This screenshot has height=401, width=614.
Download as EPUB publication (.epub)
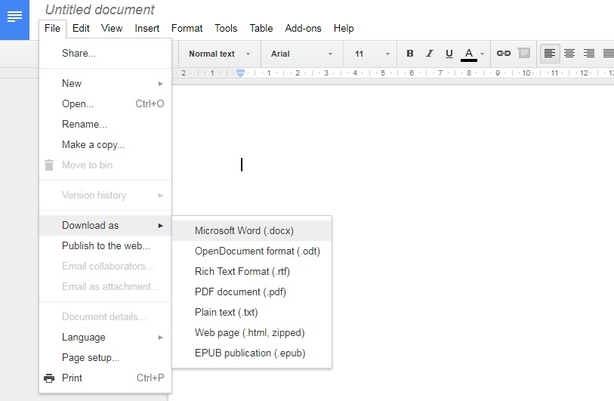tap(252, 353)
